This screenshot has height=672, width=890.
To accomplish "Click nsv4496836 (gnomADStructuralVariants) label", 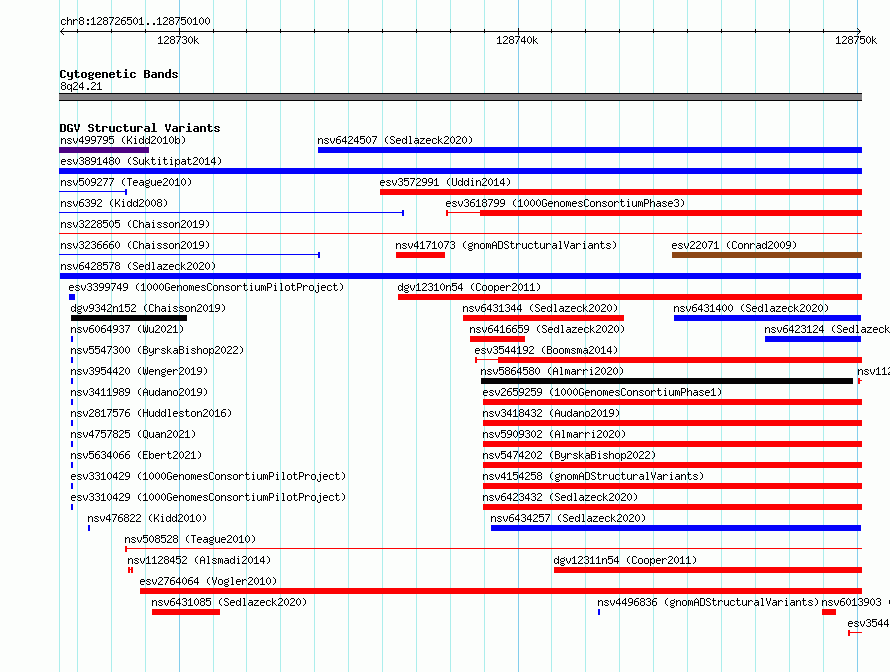I will click(x=708, y=602).
